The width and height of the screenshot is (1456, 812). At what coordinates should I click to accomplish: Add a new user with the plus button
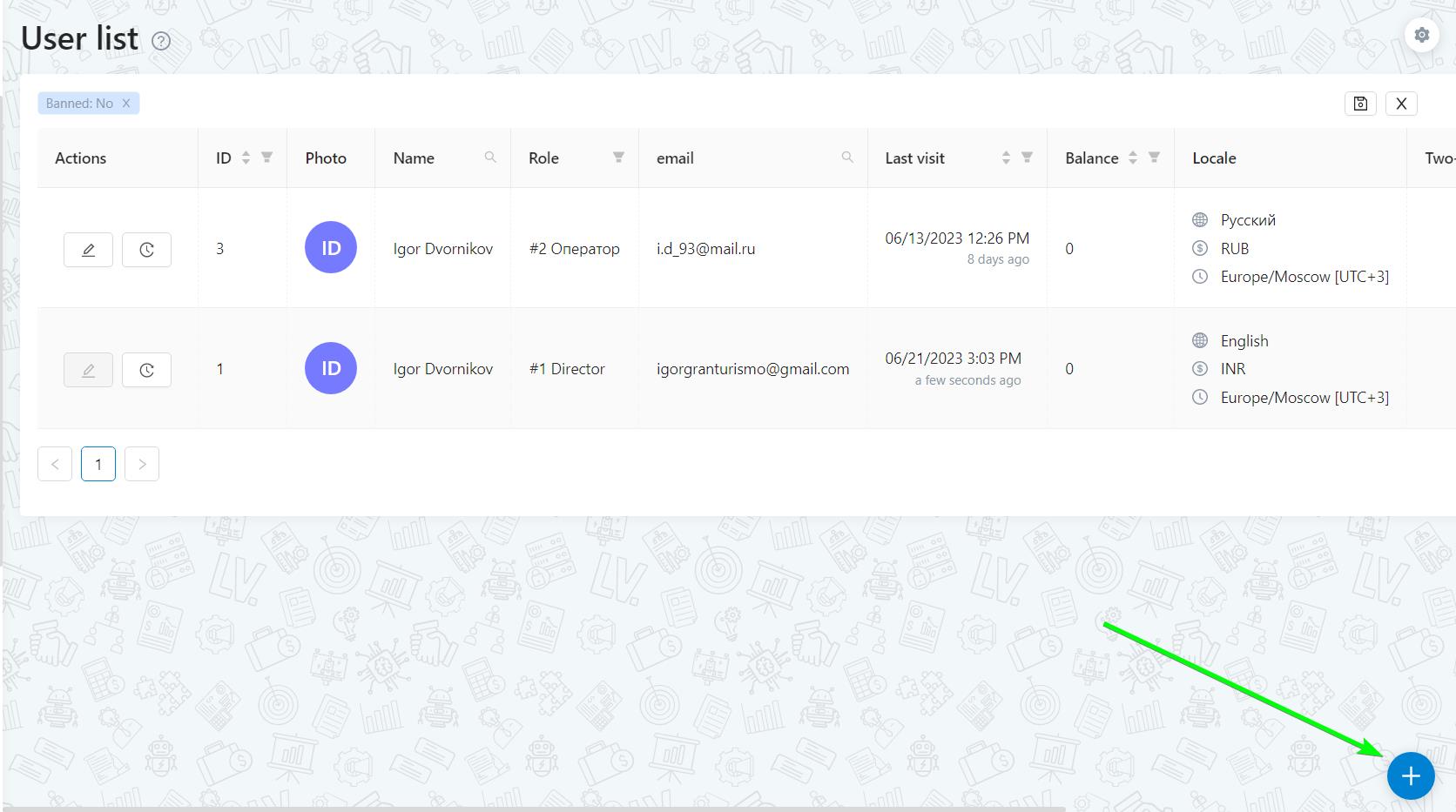click(1410, 775)
